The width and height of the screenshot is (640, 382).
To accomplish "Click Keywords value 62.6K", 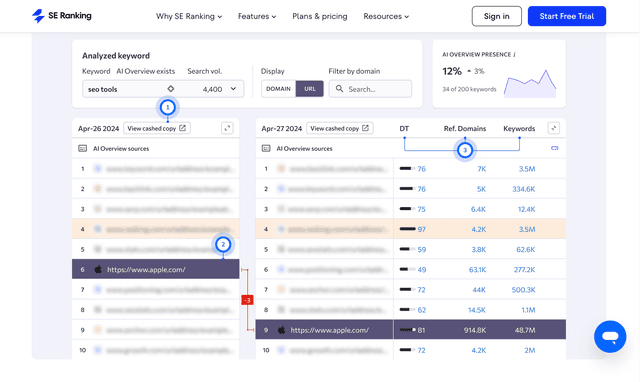I will [x=526, y=249].
